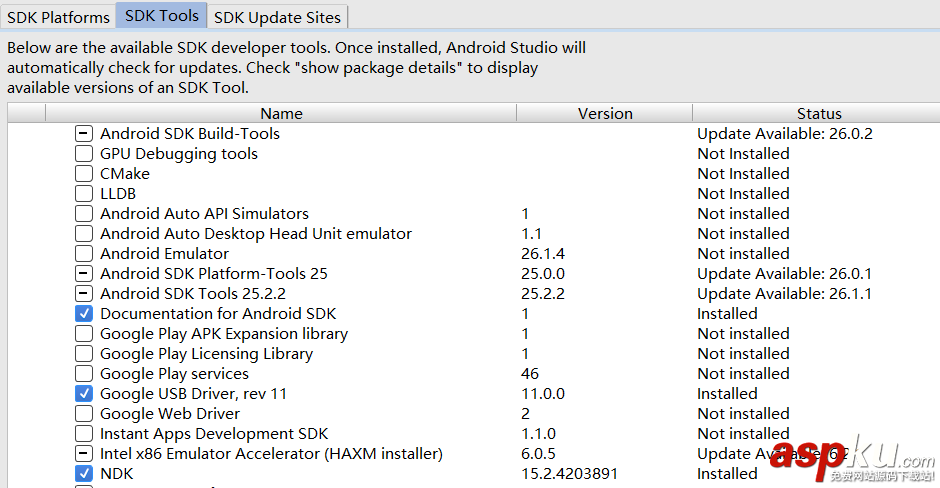Click the Version column header
The width and height of the screenshot is (940, 488).
[x=605, y=113]
